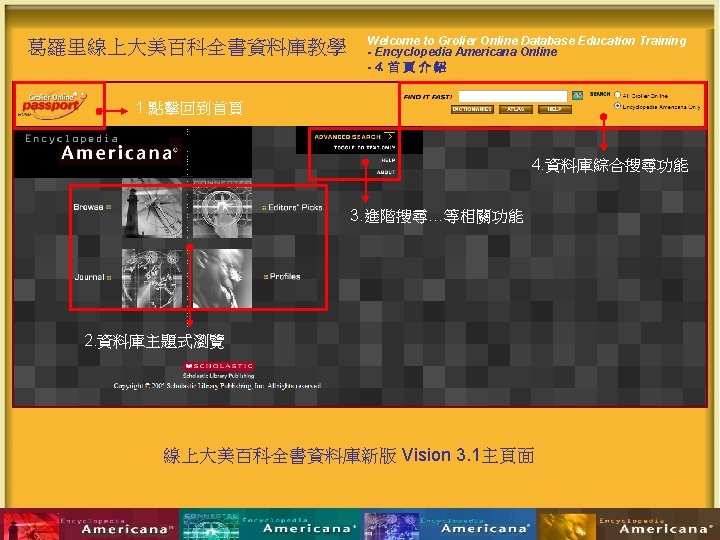Click the Profiles musician thumbnail
Screen dimensions: 720x540
tap(222, 278)
